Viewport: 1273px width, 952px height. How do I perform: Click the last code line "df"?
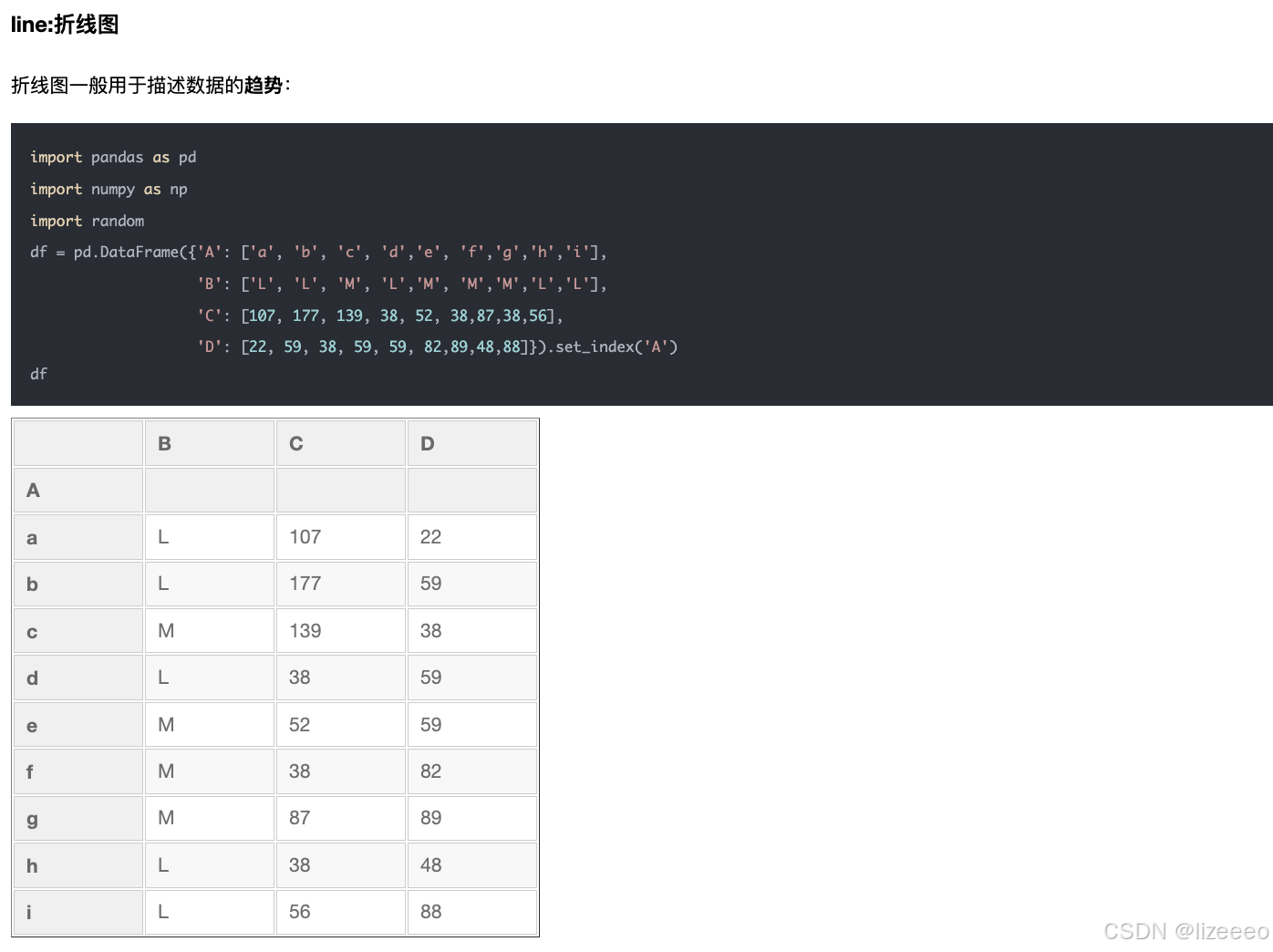tap(38, 374)
